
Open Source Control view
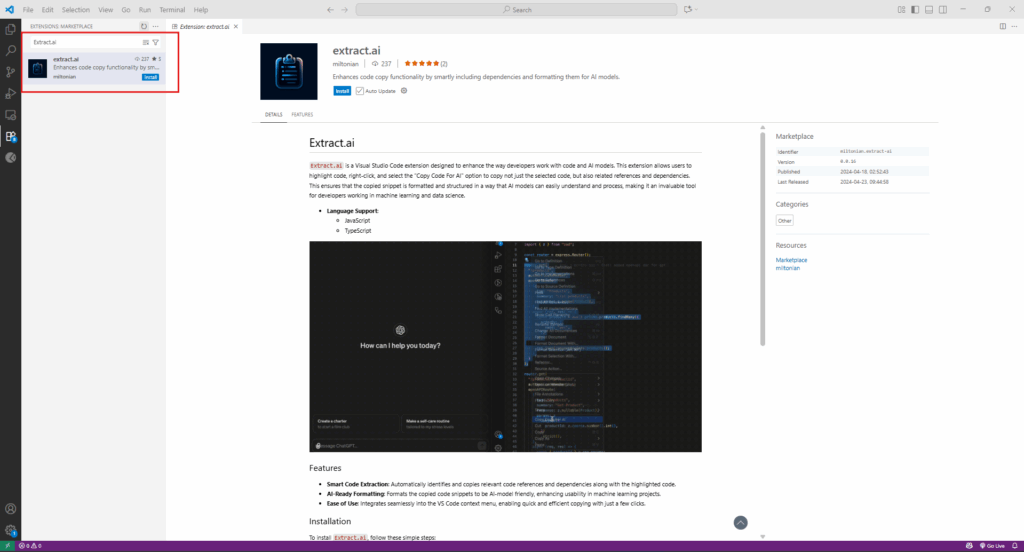(11, 72)
